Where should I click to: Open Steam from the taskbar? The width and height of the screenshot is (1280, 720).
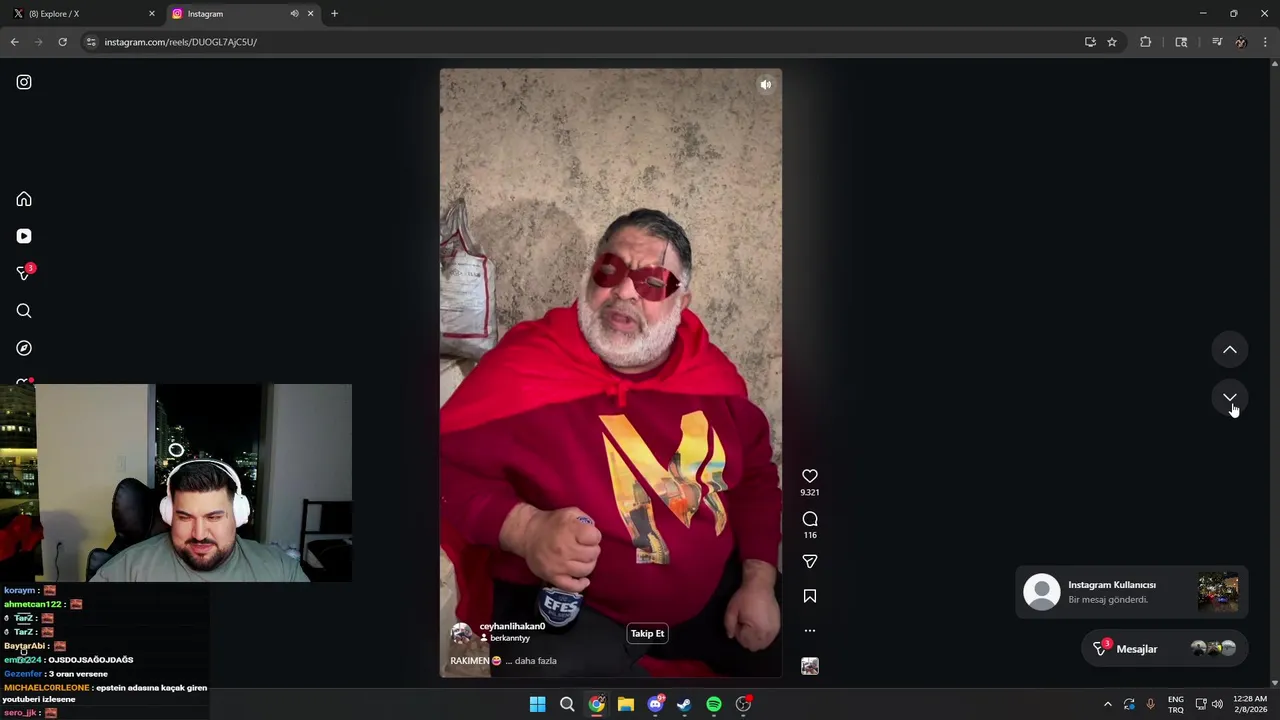point(684,704)
